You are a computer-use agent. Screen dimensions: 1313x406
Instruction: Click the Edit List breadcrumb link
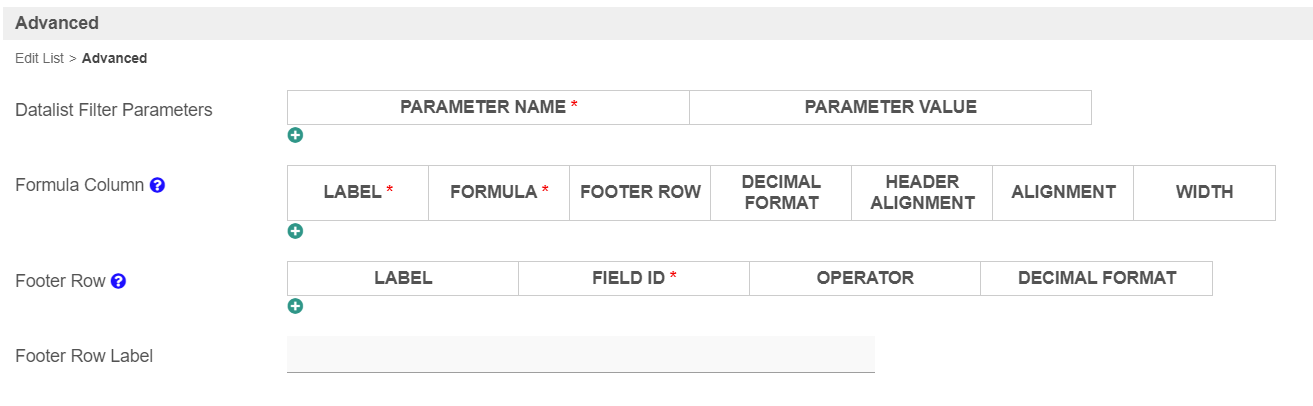(x=39, y=58)
